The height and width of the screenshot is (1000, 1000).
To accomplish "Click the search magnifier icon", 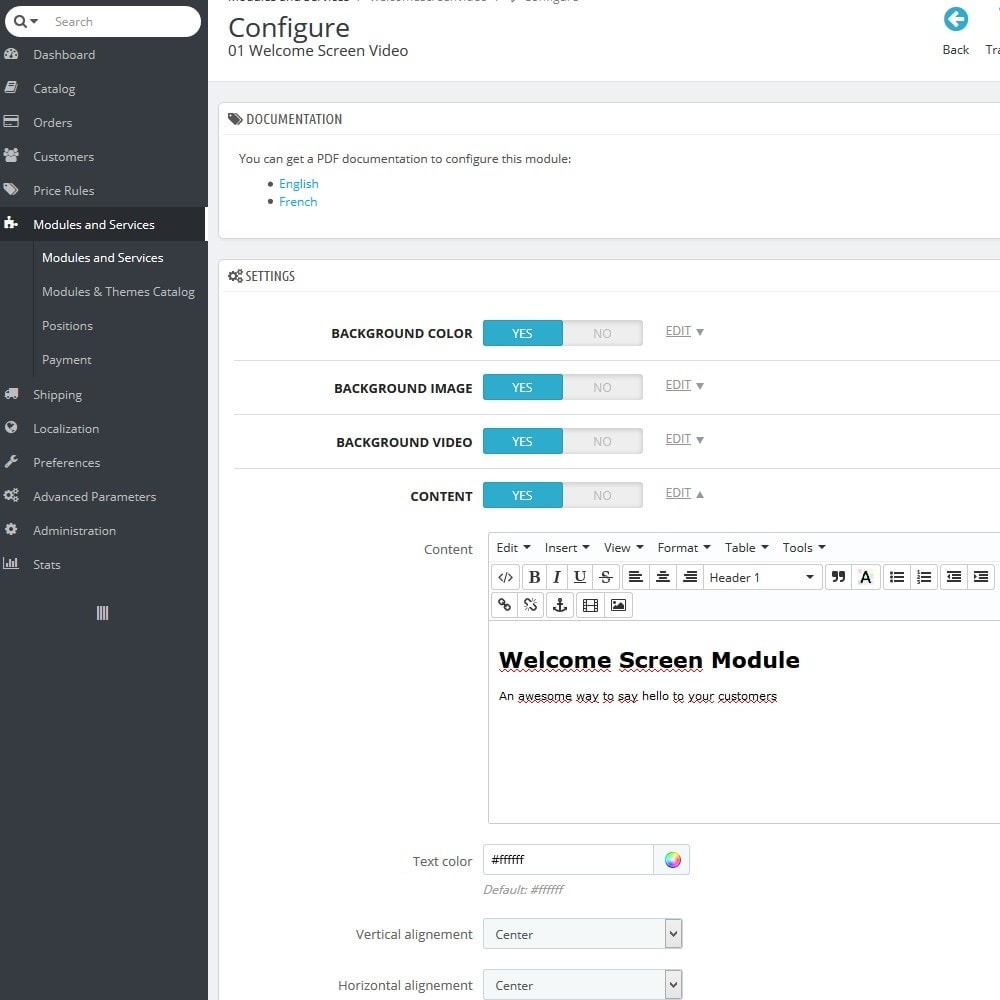I will (x=20, y=21).
